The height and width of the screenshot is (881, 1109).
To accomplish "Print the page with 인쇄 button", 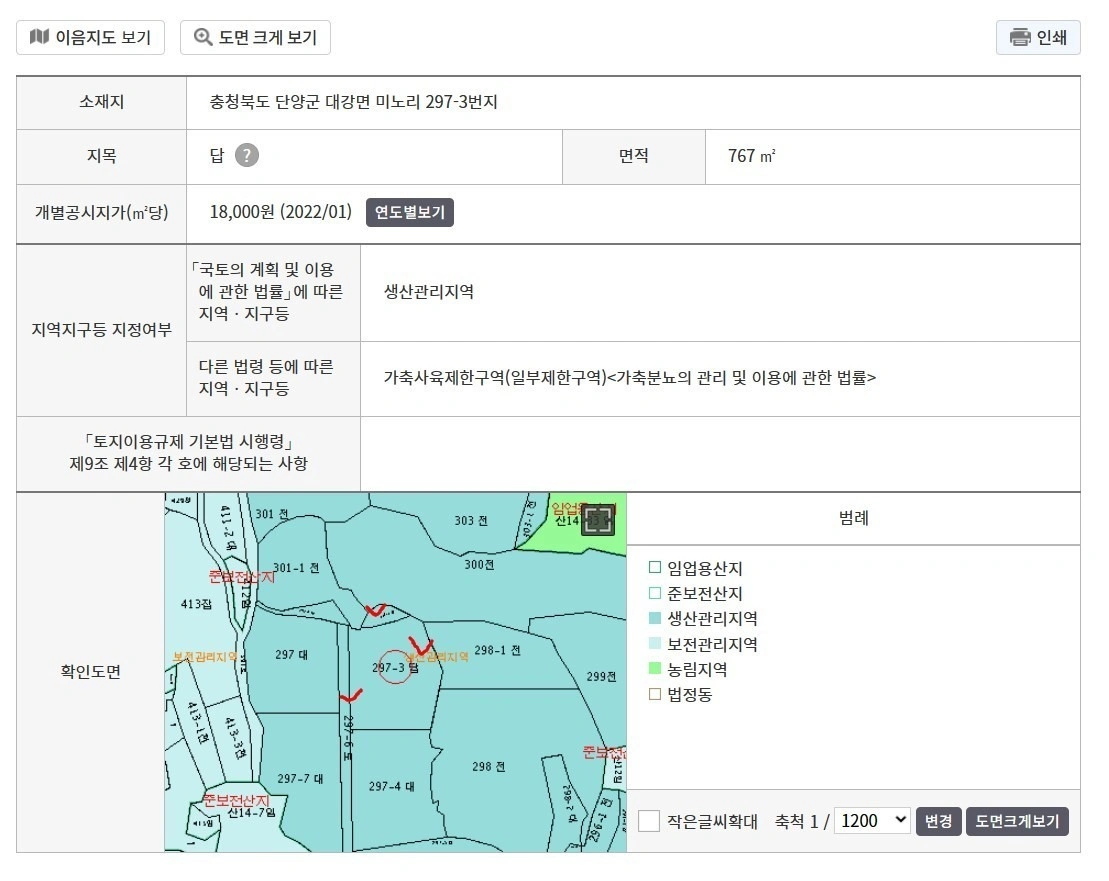I will [1038, 37].
